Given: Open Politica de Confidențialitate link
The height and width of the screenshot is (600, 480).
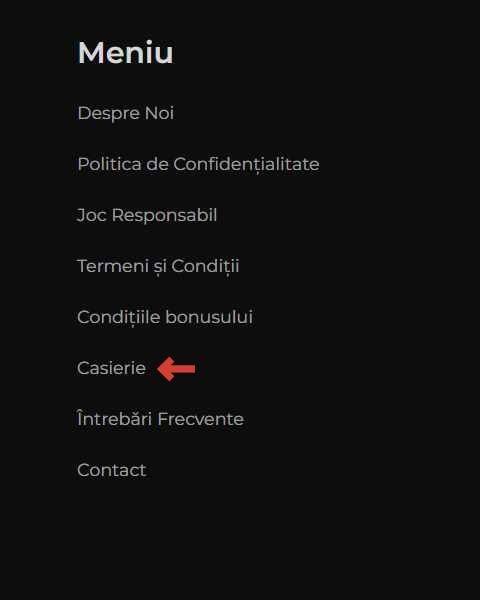Looking at the screenshot, I should (x=198, y=165).
